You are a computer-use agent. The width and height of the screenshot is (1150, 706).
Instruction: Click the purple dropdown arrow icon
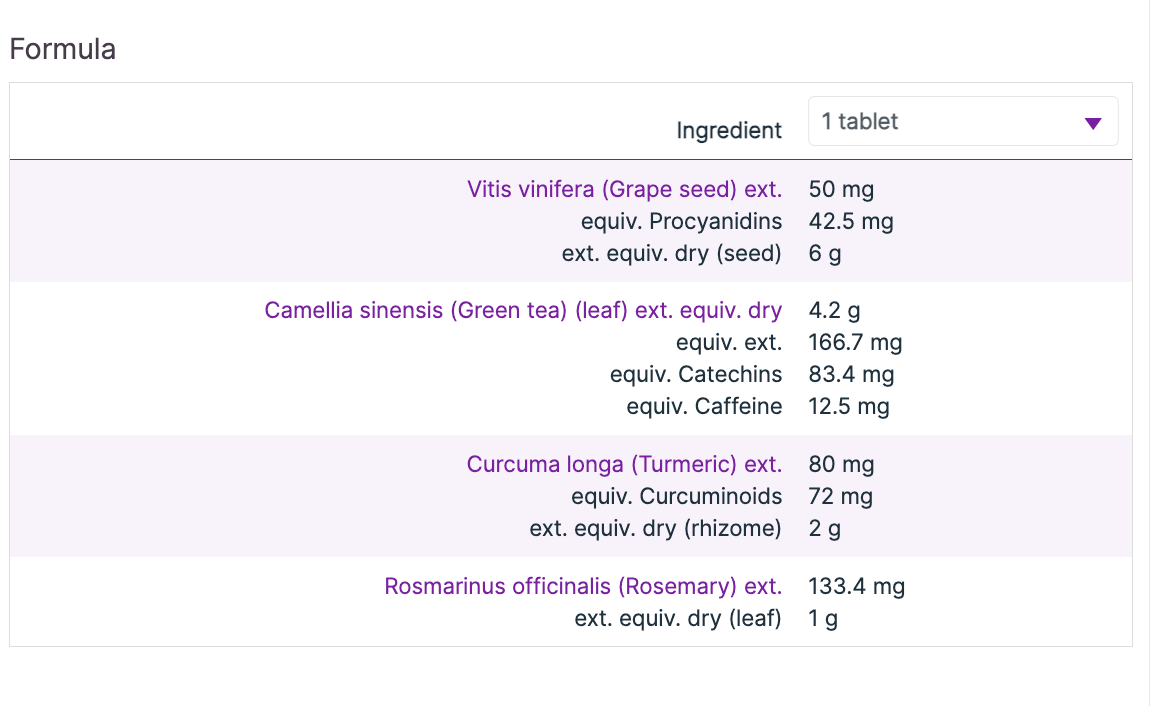(1093, 123)
